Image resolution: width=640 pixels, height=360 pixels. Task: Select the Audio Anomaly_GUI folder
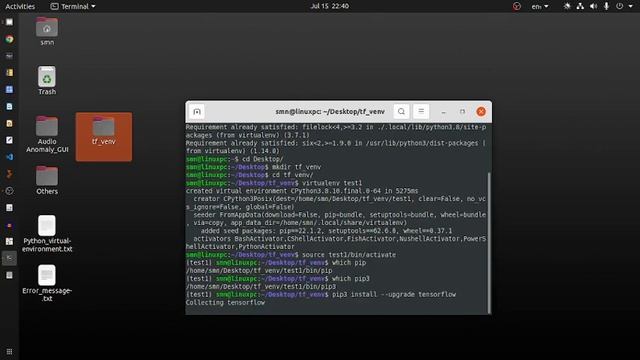point(47,135)
